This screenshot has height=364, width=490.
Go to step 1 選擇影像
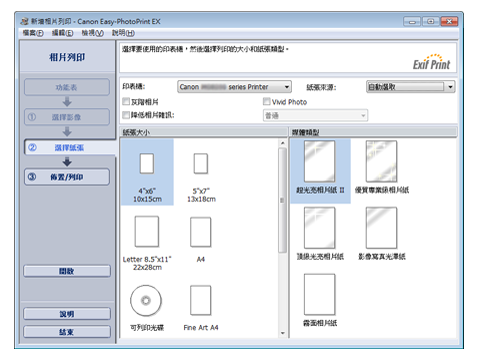tap(67, 117)
